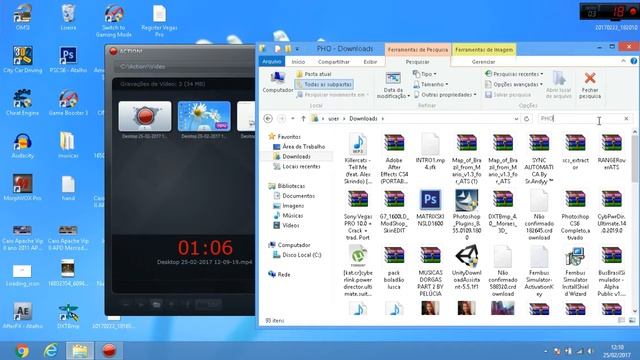640x360 pixels.
Task: Open the Tamanho filter dropdown
Action: [431, 84]
